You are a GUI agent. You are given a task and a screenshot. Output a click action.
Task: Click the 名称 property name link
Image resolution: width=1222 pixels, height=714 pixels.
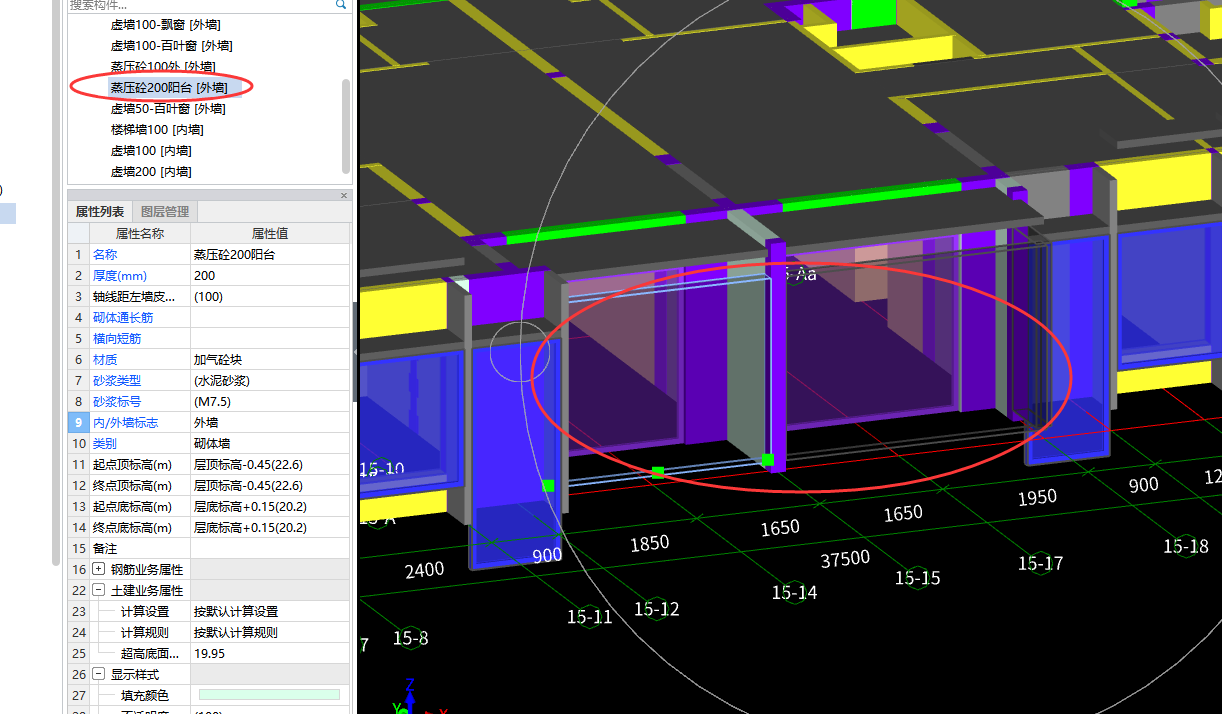tap(104, 254)
